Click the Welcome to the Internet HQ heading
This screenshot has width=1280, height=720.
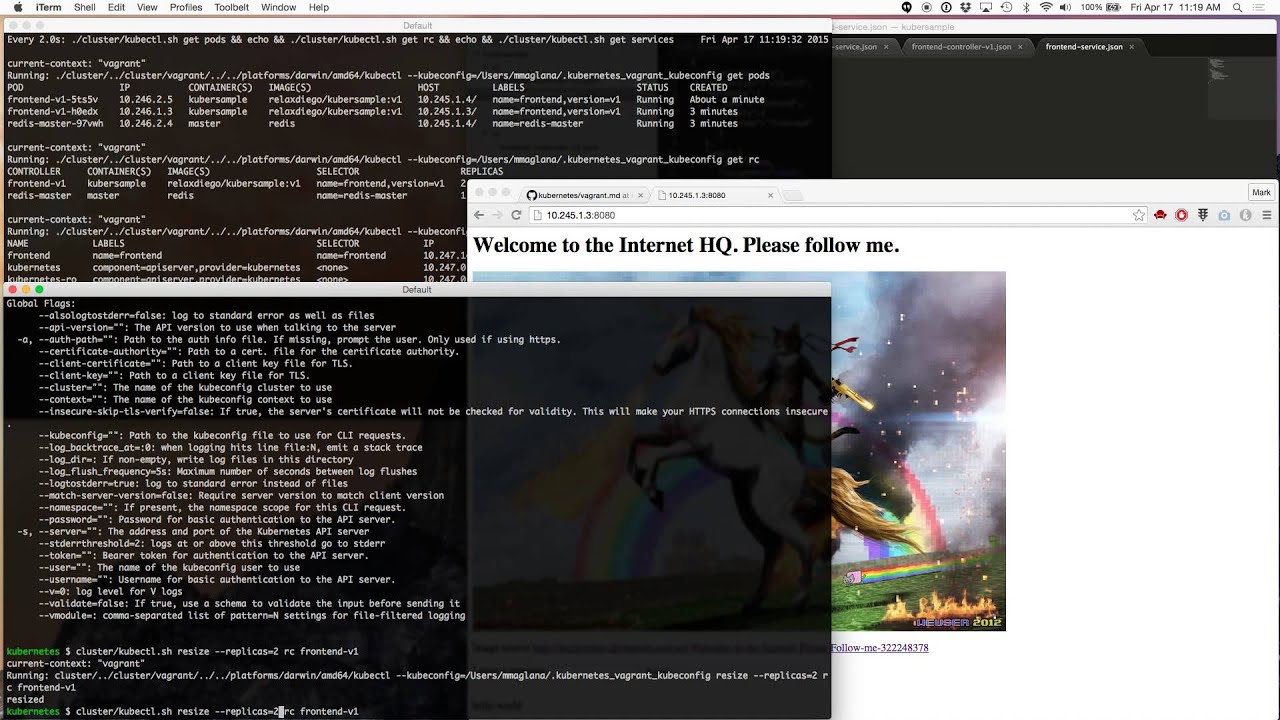[686, 245]
